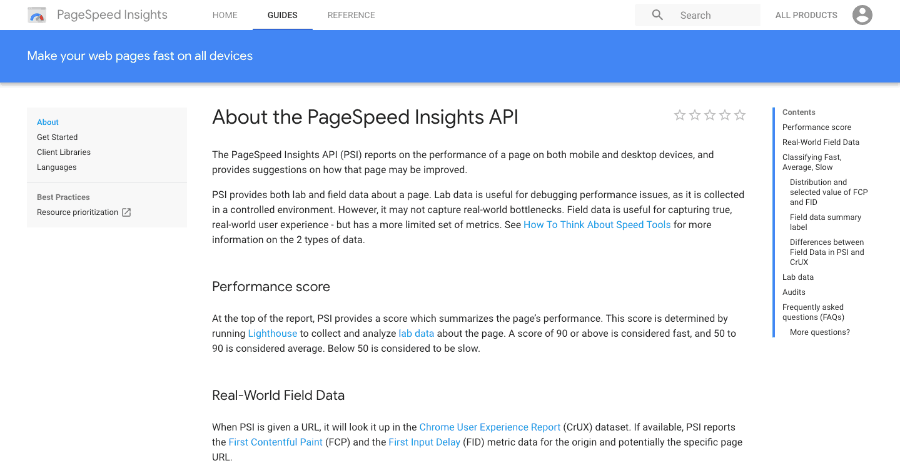The width and height of the screenshot is (900, 473).
Task: Click the PageSpeed Insights logo icon
Action: 37,15
